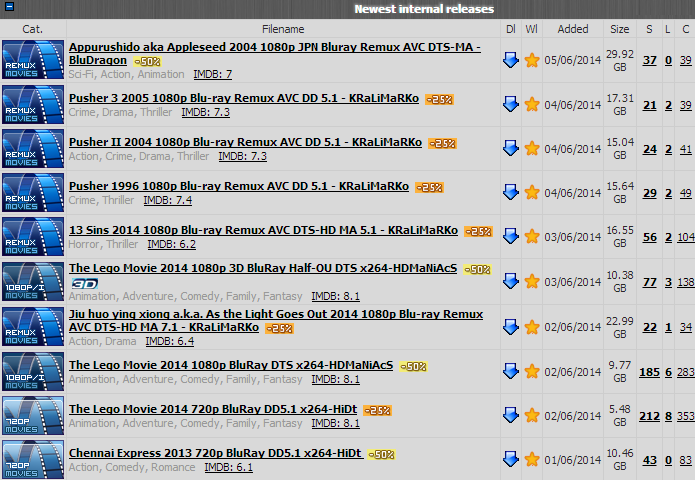695x480 pixels.
Task: Open The Lego Movie 3D Half-OU link
Action: click(263, 269)
